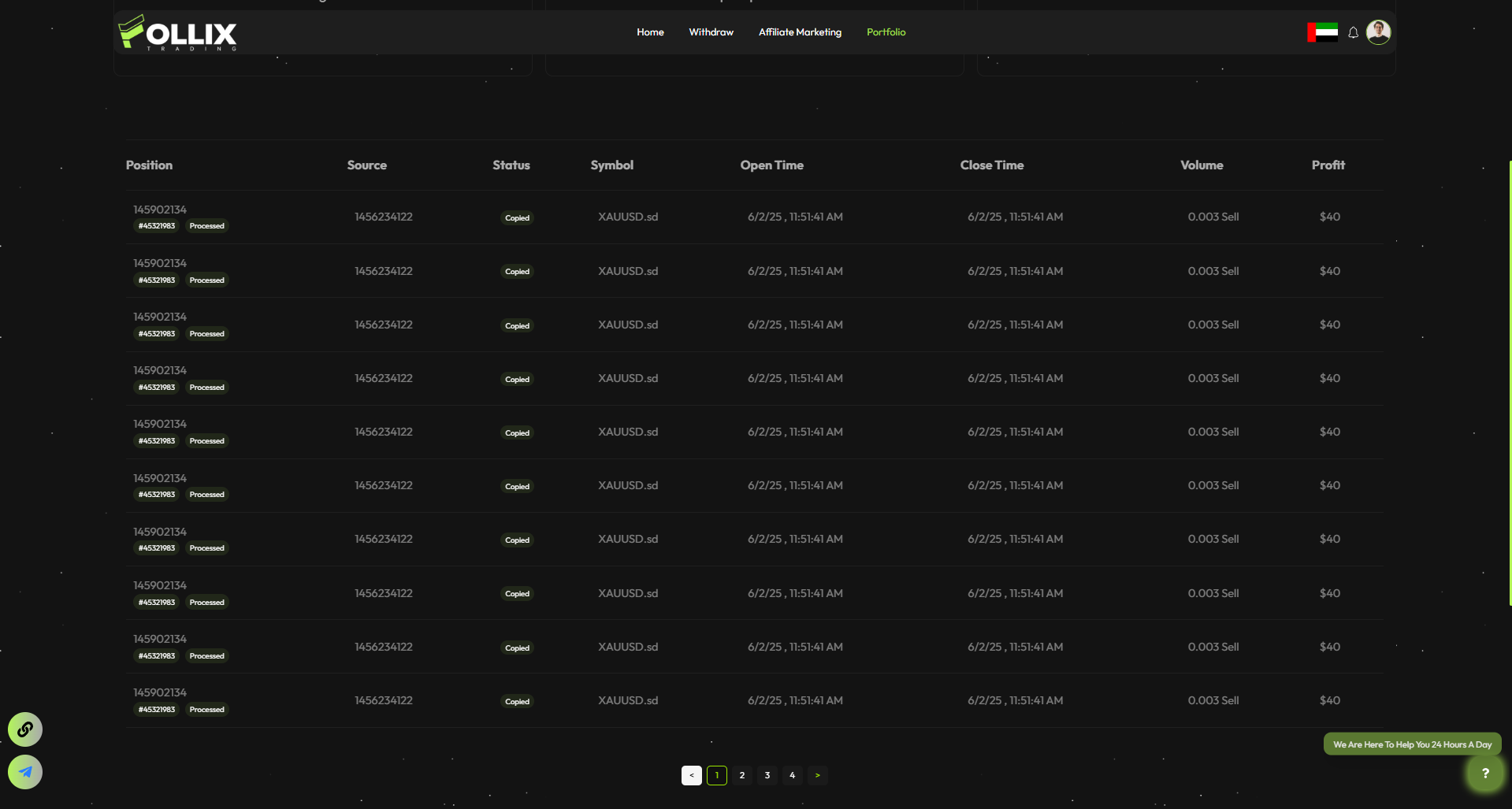This screenshot has width=1512, height=809.
Task: Open the Telegram floating icon
Action: (x=25, y=772)
